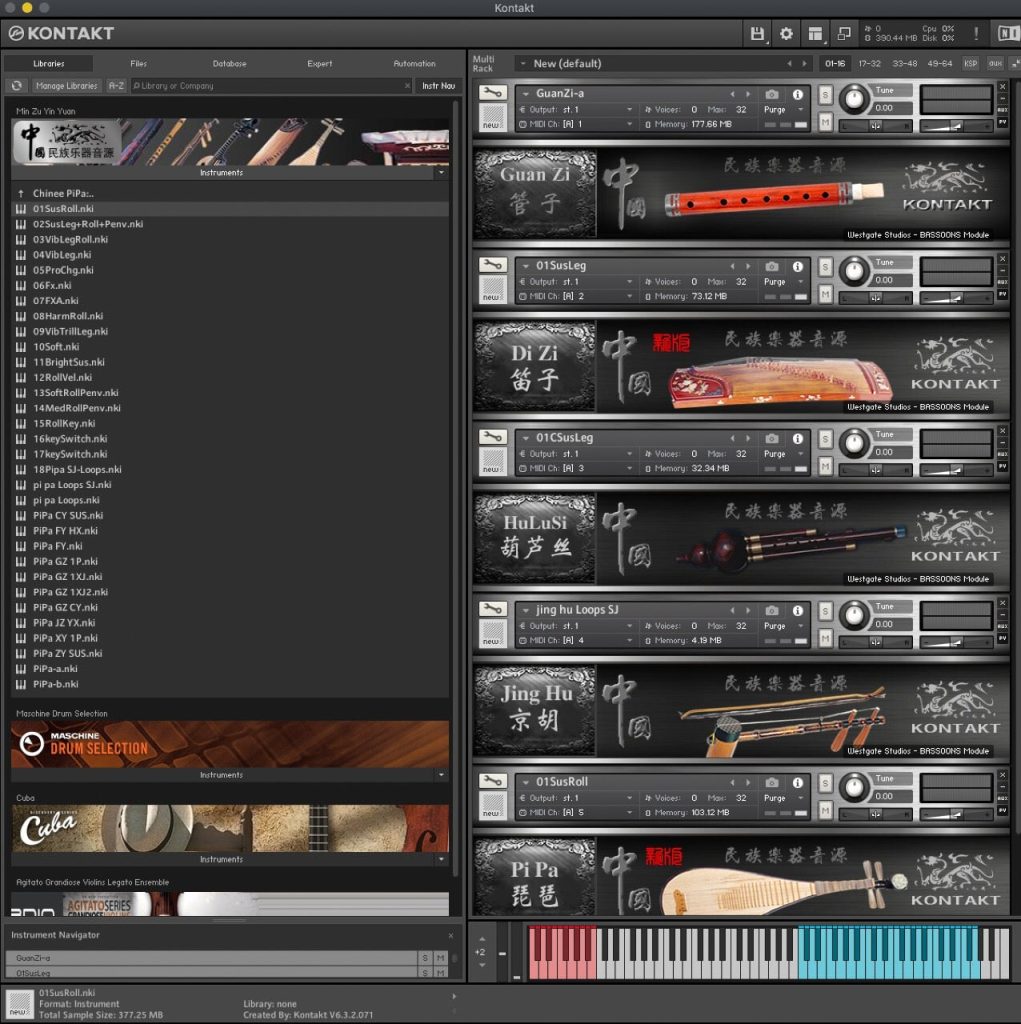Show GuanZi-a info icon
The height and width of the screenshot is (1024, 1021).
798,94
